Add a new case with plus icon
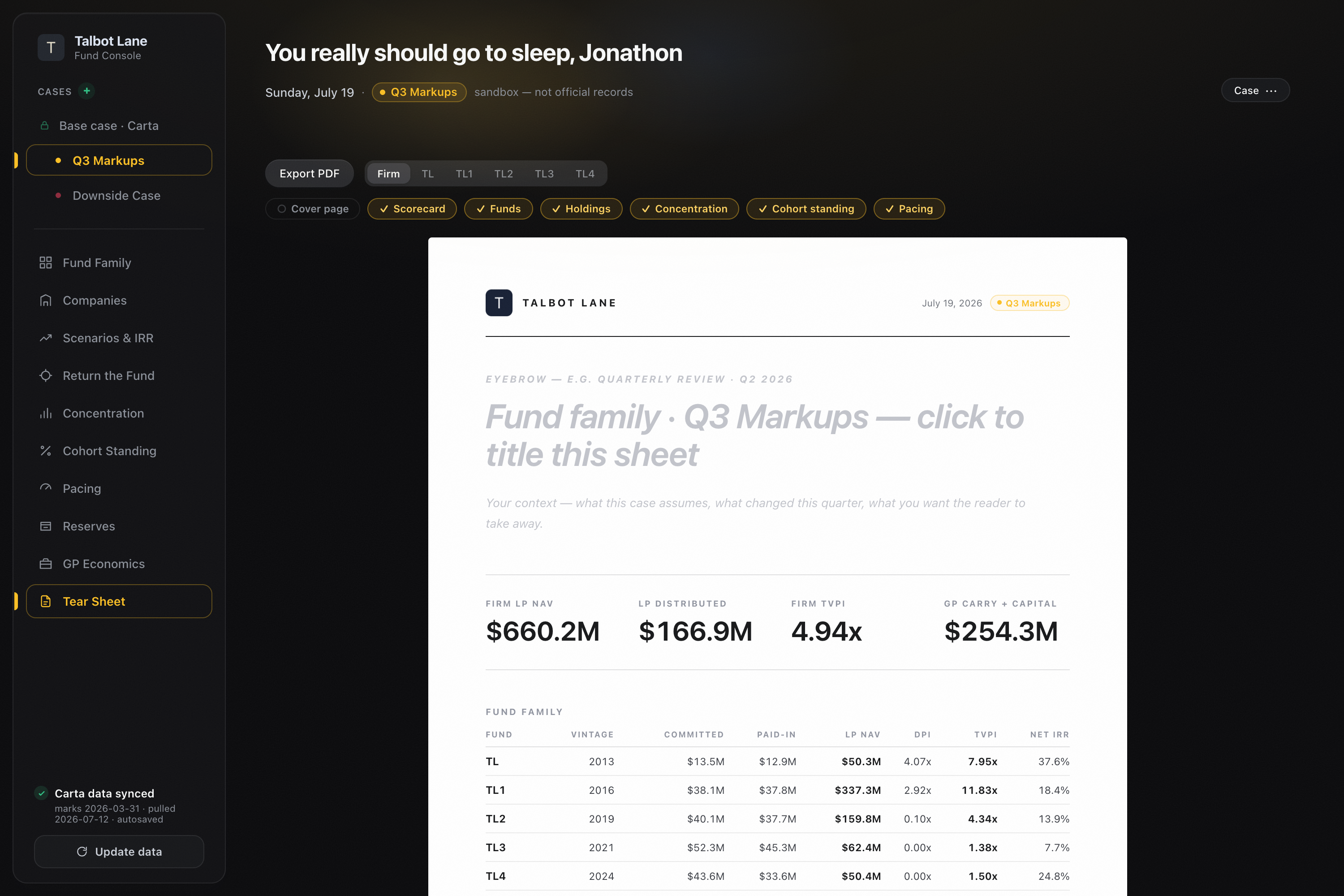The width and height of the screenshot is (1344, 896). click(87, 91)
